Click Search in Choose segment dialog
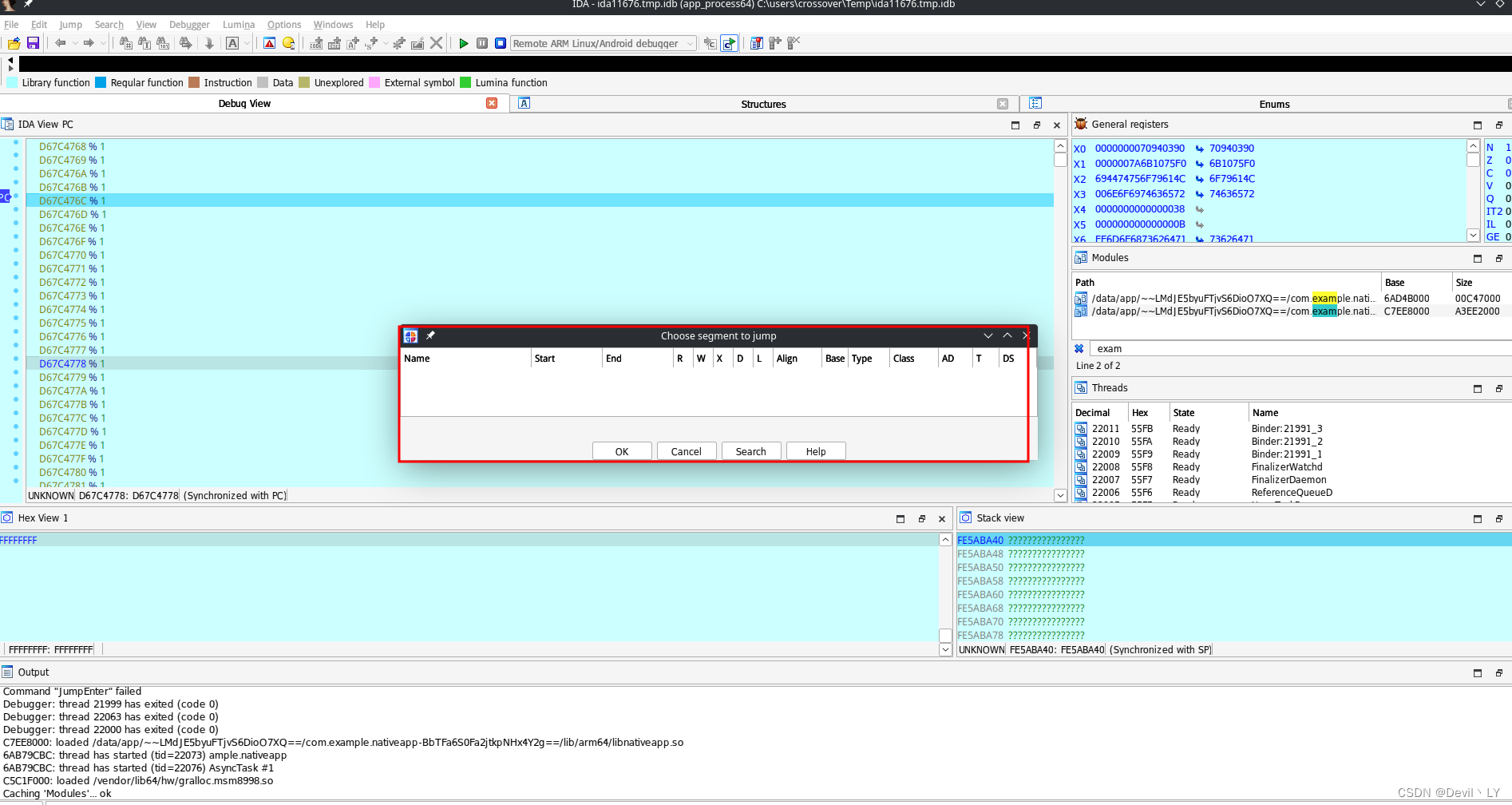 click(751, 451)
